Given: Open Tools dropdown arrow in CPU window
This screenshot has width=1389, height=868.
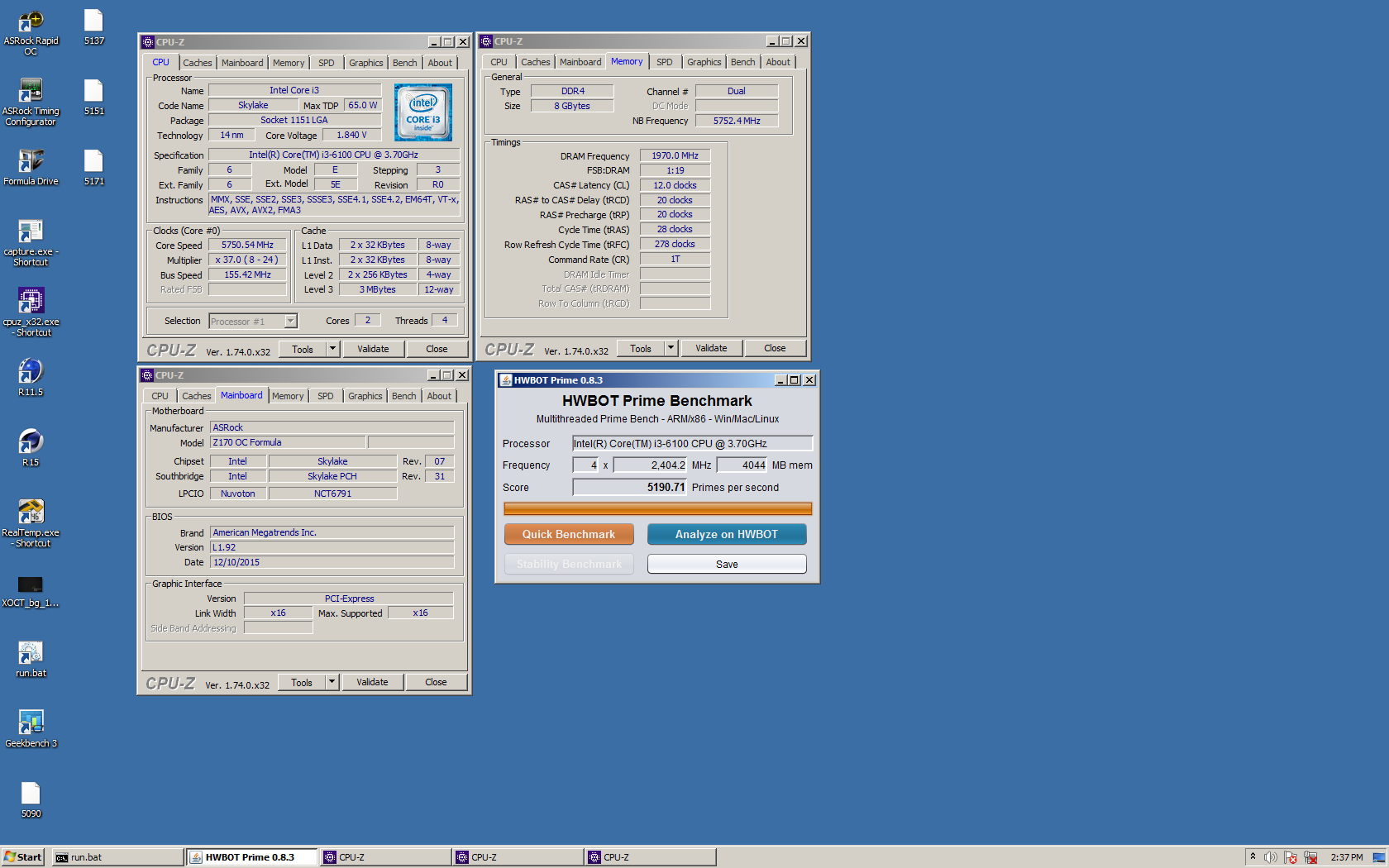Looking at the screenshot, I should (332, 349).
